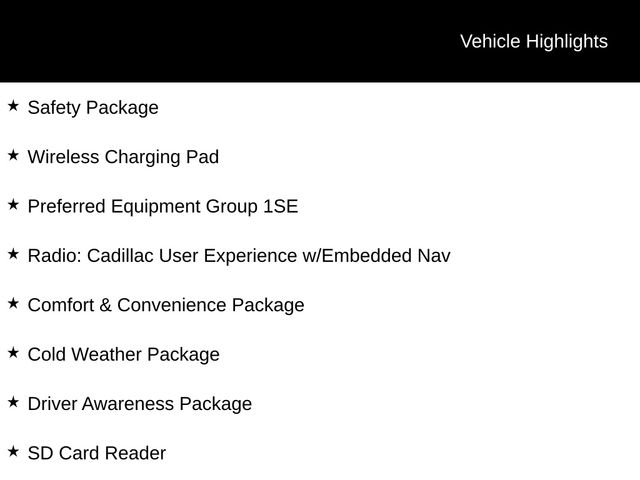Click the star bullet next to Comfort & Convenience Package
The height and width of the screenshot is (480, 640).
(13, 304)
